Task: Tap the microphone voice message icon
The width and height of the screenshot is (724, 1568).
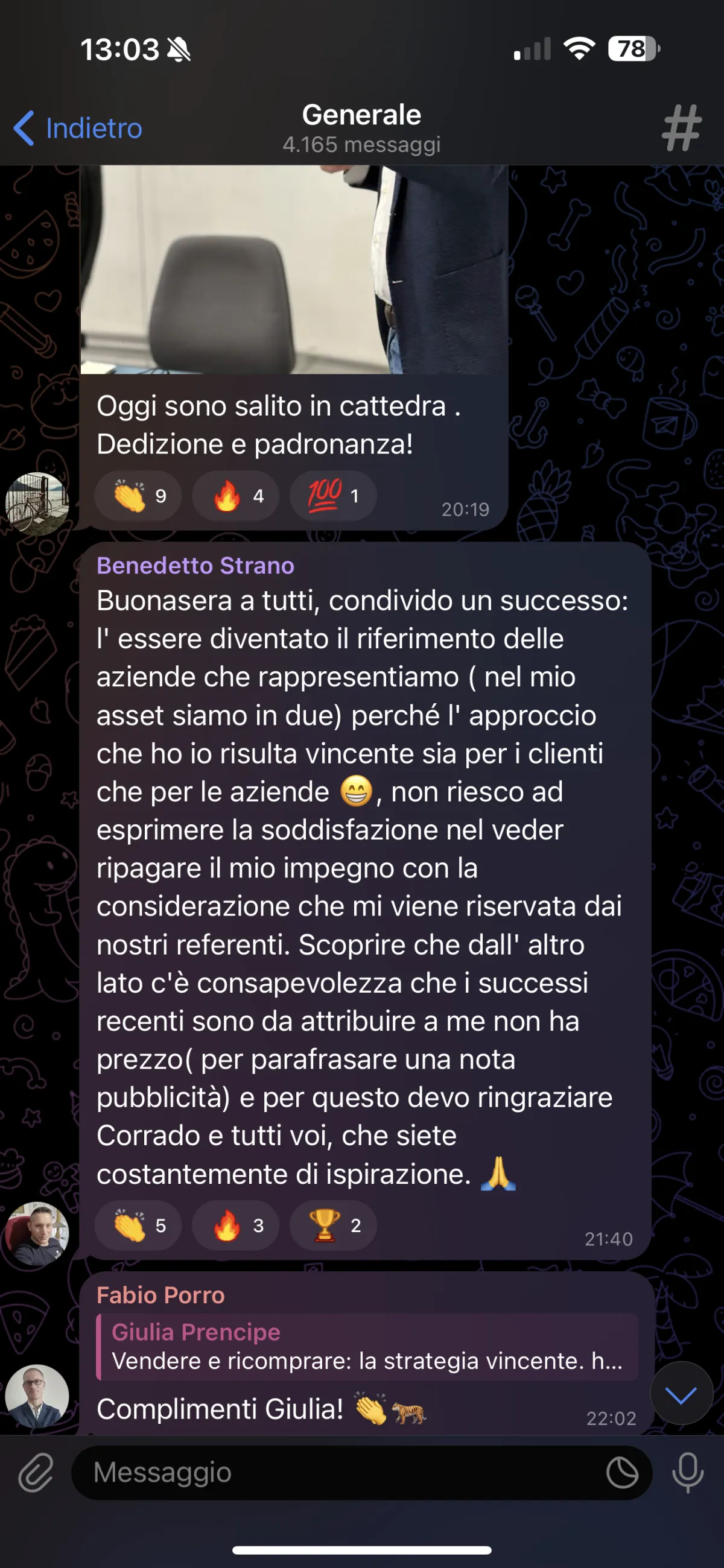Action: [x=687, y=1473]
